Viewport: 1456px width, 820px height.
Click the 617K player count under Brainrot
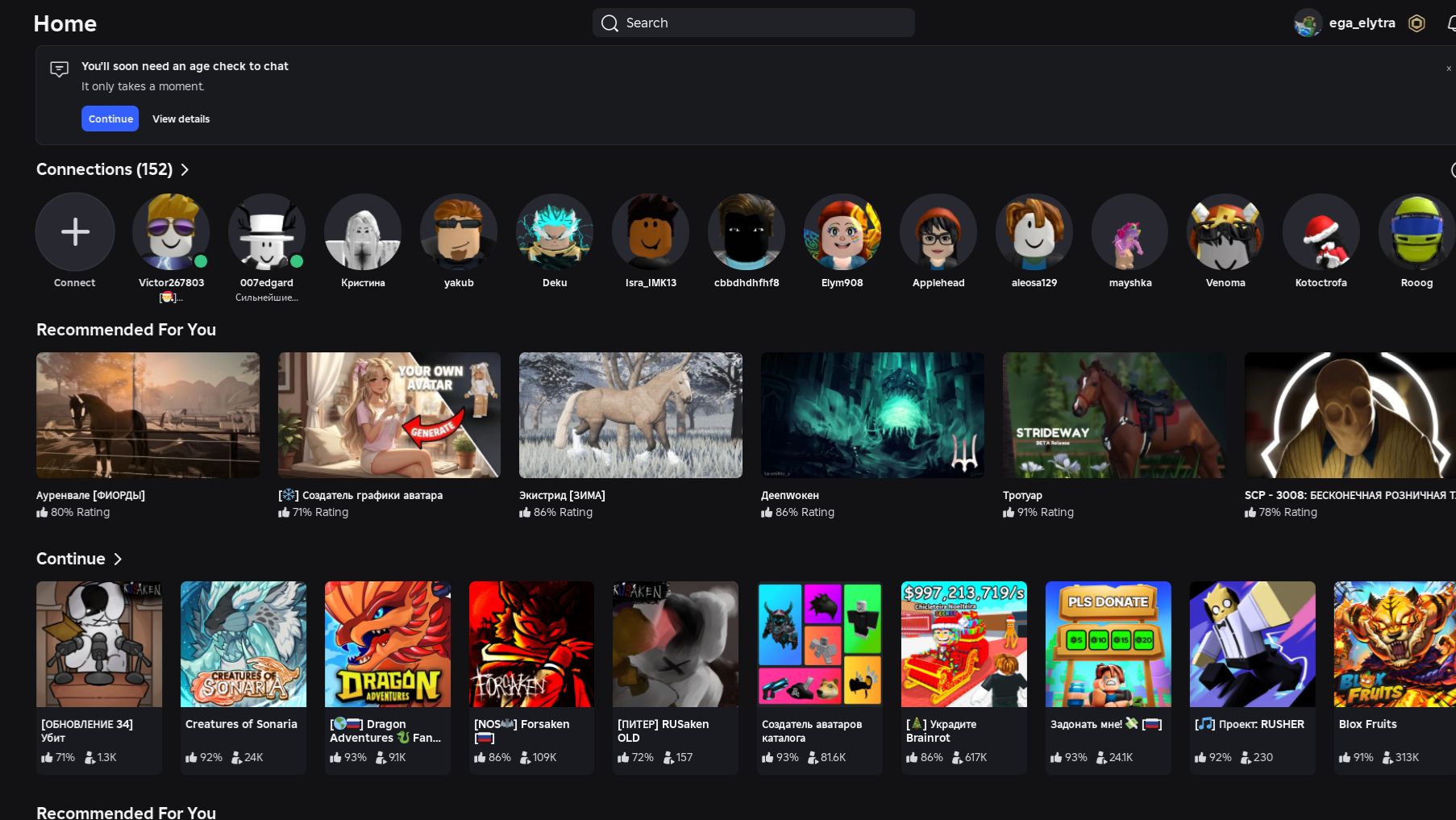(976, 758)
